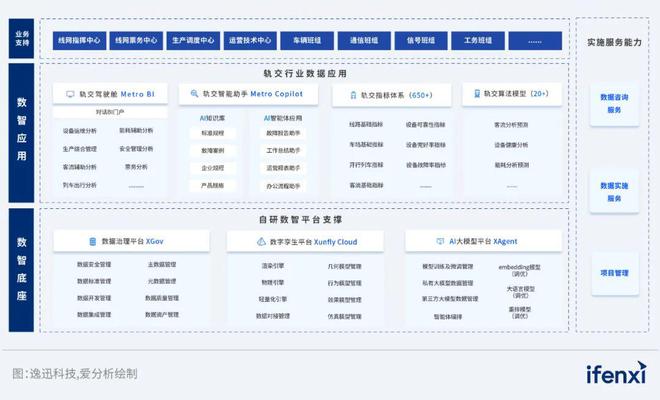This screenshot has height=400, width=660.
Task: Open the 数据实施服务 card
Action: [615, 192]
